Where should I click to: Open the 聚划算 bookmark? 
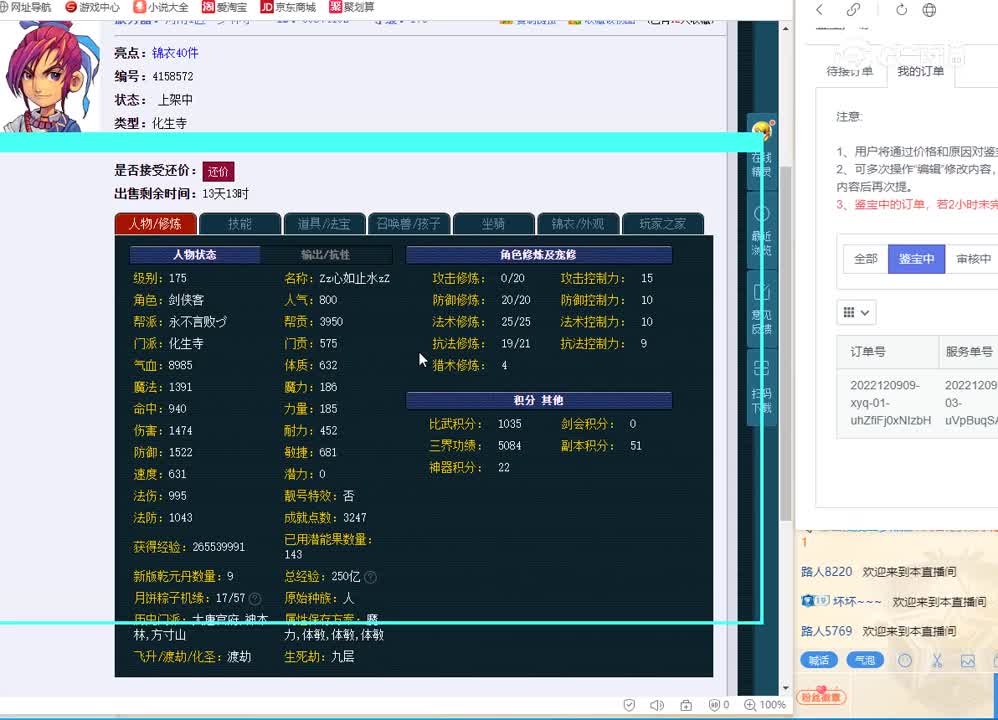coord(352,7)
